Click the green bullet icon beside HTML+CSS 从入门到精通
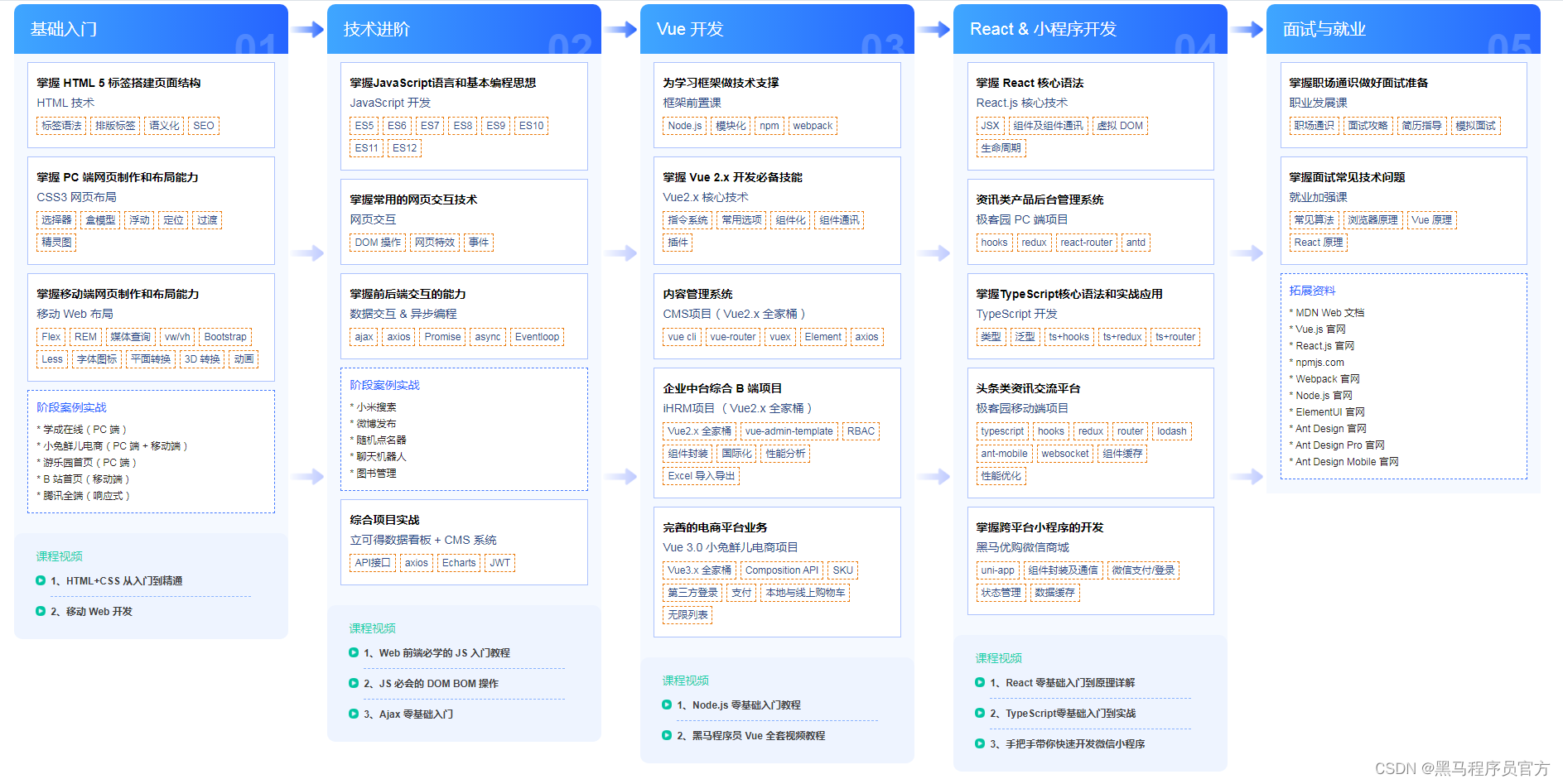 [41, 580]
